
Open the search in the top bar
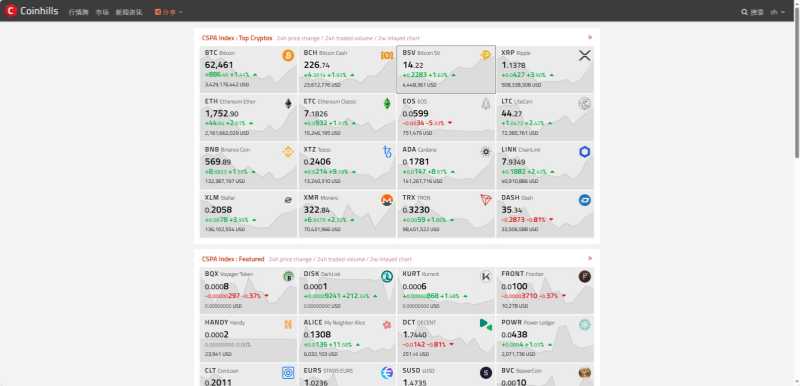point(752,12)
